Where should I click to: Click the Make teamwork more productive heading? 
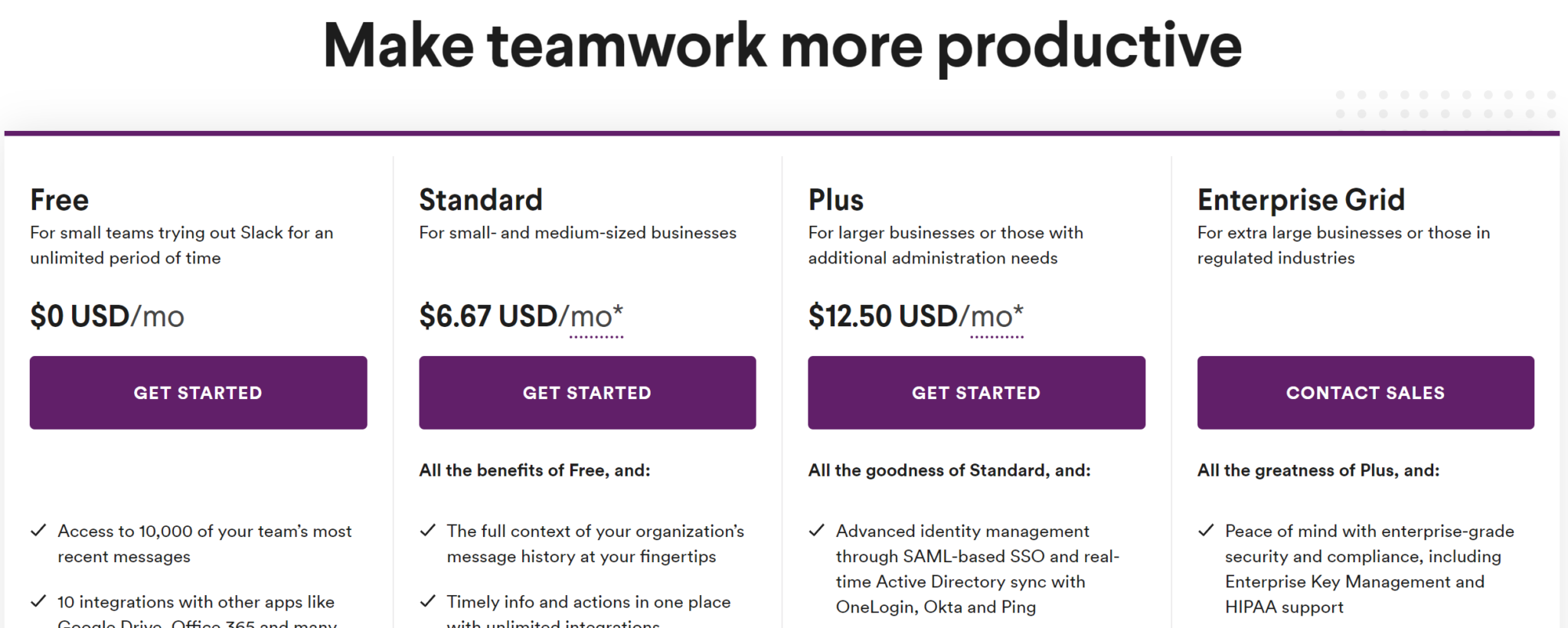[782, 44]
